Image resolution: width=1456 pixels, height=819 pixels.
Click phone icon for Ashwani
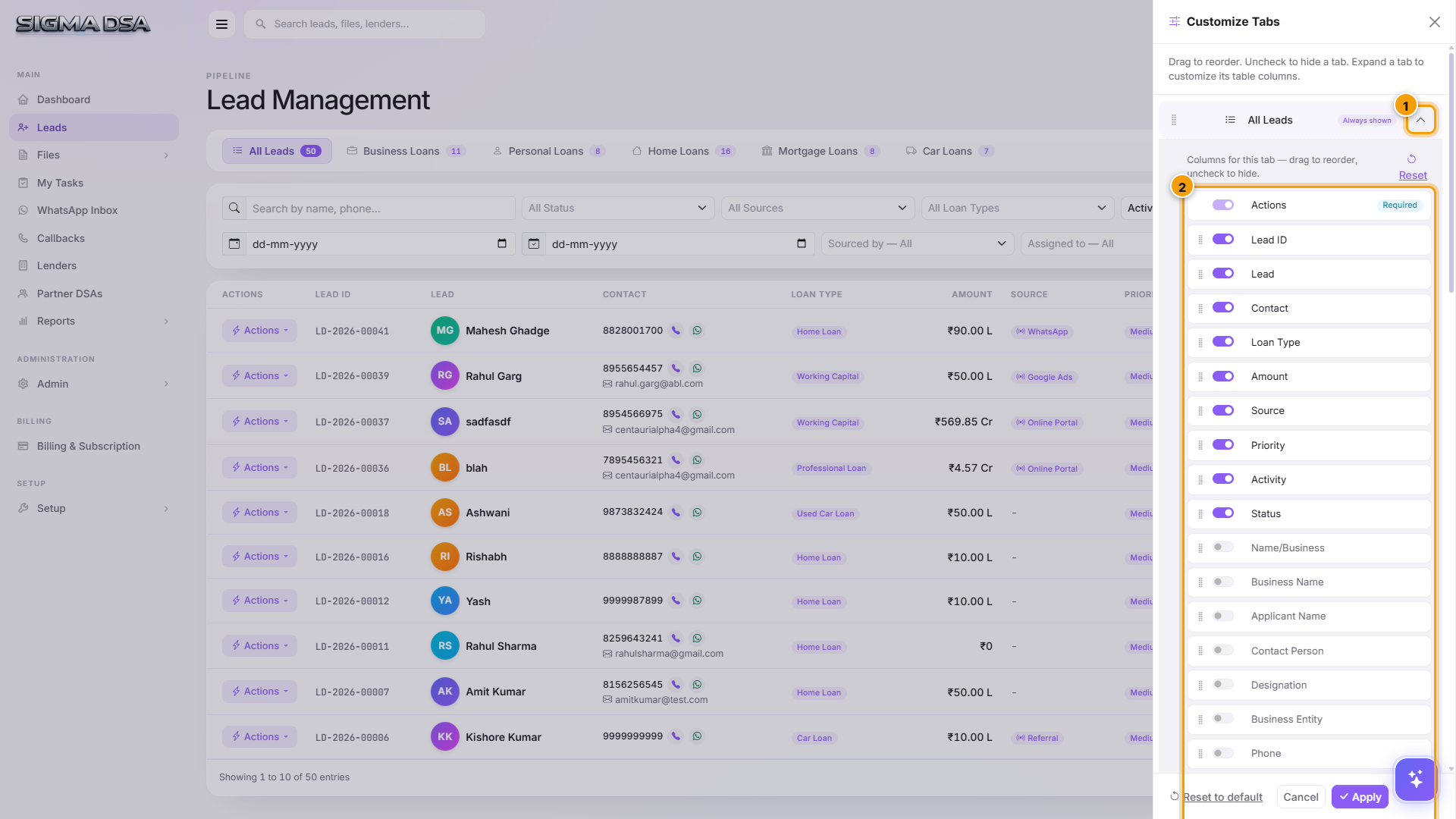[676, 513]
